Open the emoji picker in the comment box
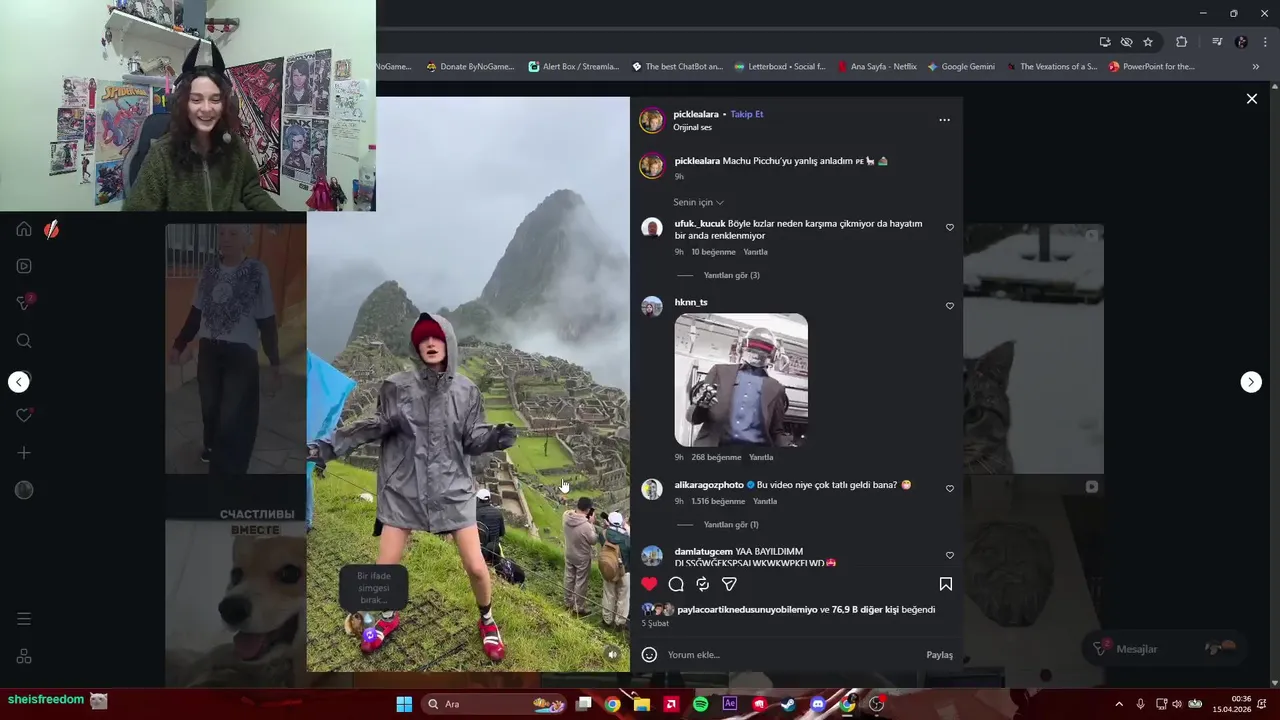 649,655
